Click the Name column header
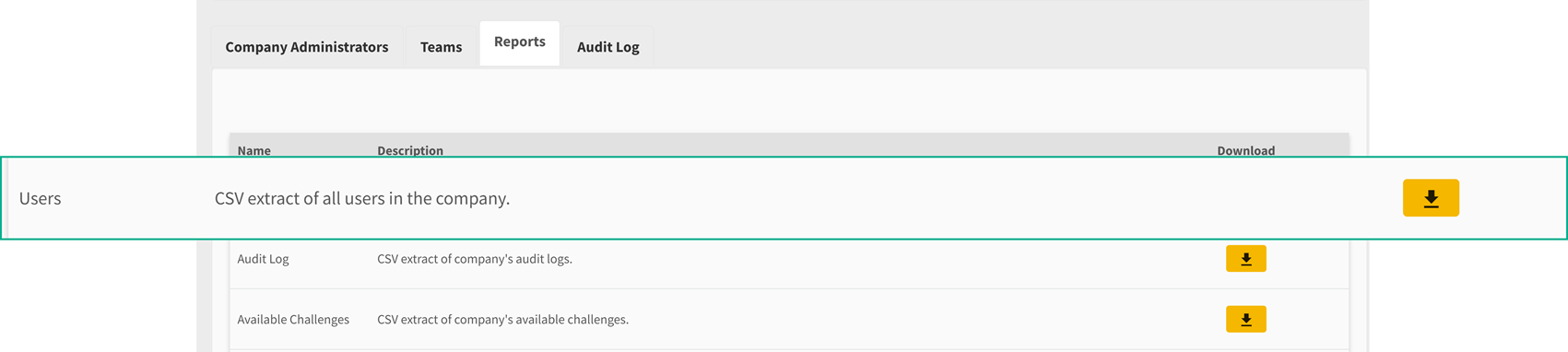This screenshot has height=352, width=1568. [x=254, y=150]
